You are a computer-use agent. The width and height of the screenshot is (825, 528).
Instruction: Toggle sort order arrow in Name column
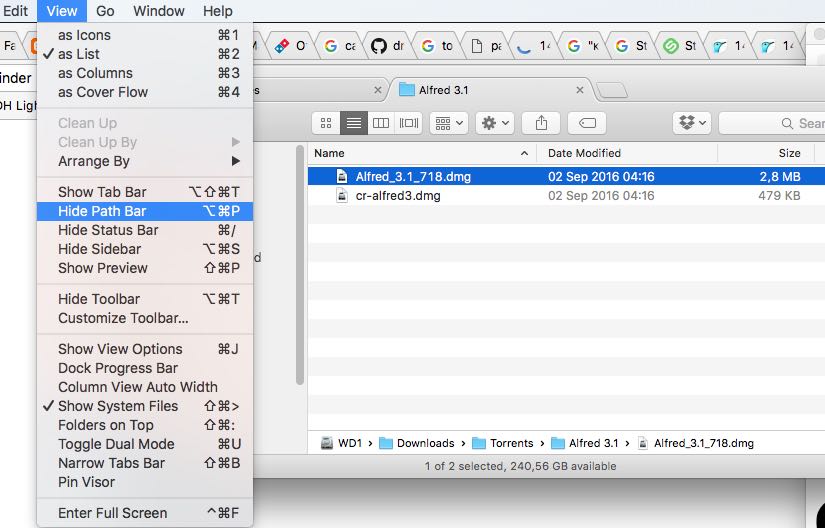tap(524, 153)
